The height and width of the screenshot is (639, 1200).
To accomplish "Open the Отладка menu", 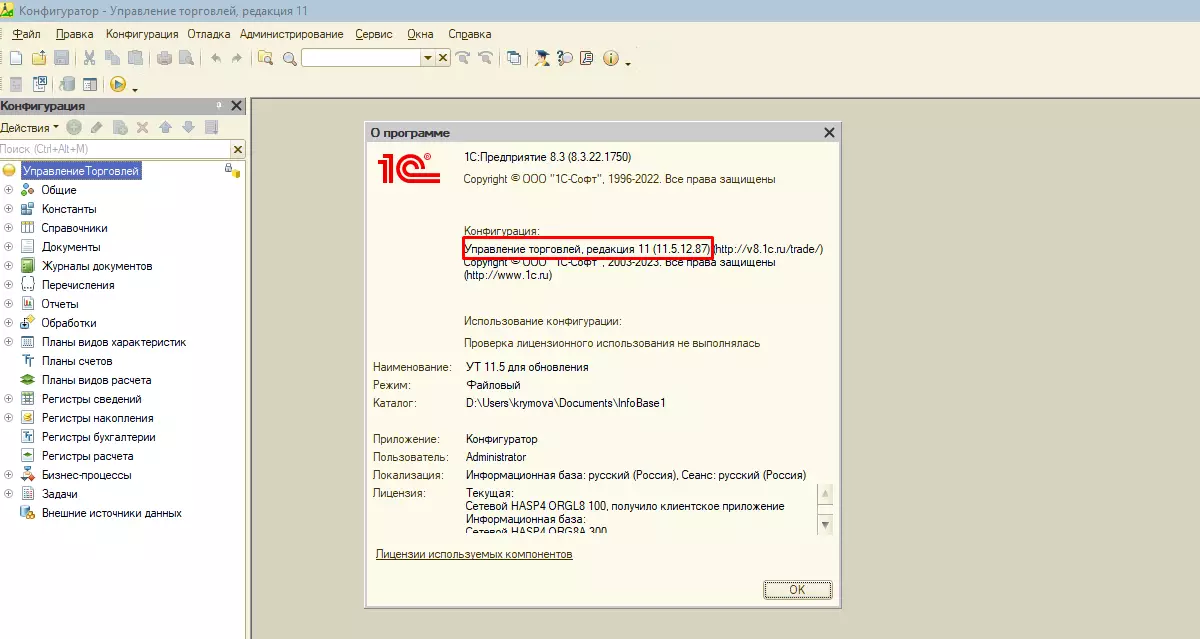I will point(209,33).
